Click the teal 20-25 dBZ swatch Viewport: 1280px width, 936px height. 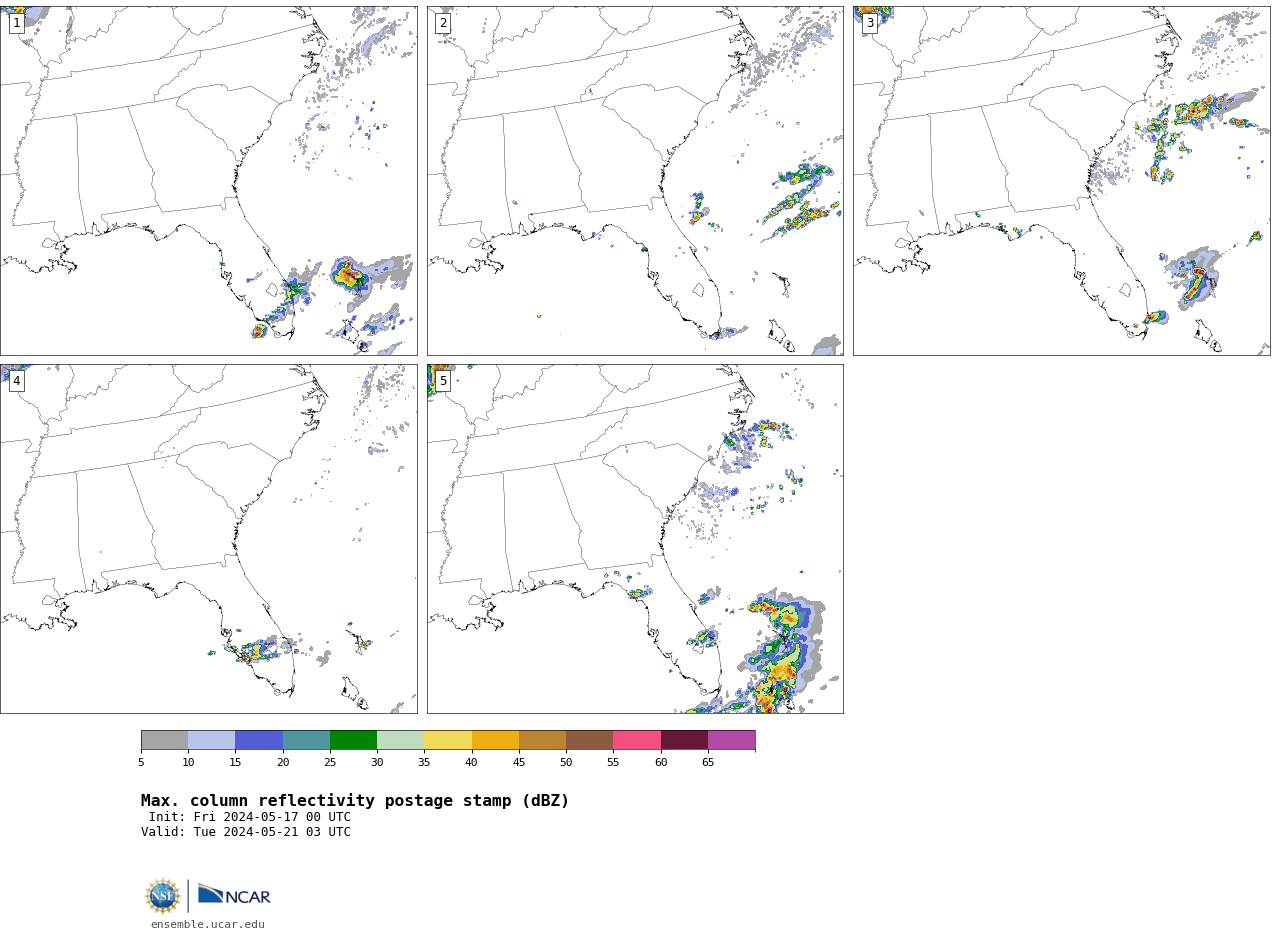[x=306, y=740]
